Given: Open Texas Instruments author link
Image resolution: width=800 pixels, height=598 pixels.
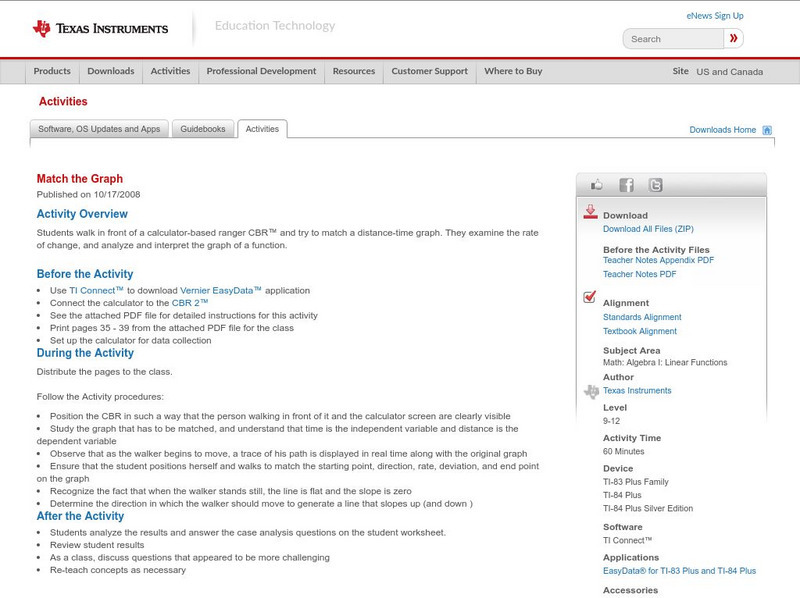Looking at the screenshot, I should (x=637, y=391).
